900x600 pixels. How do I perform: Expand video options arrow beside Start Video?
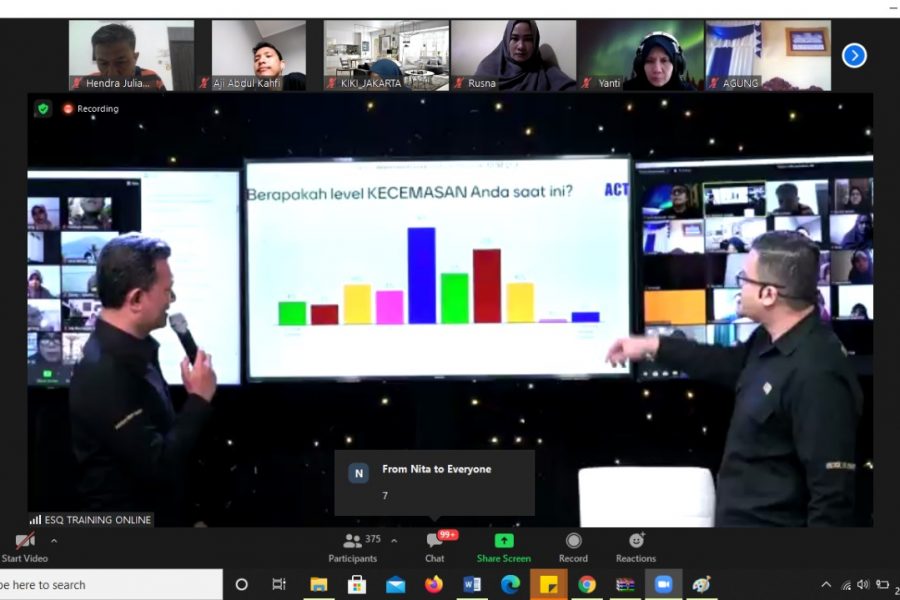(54, 541)
